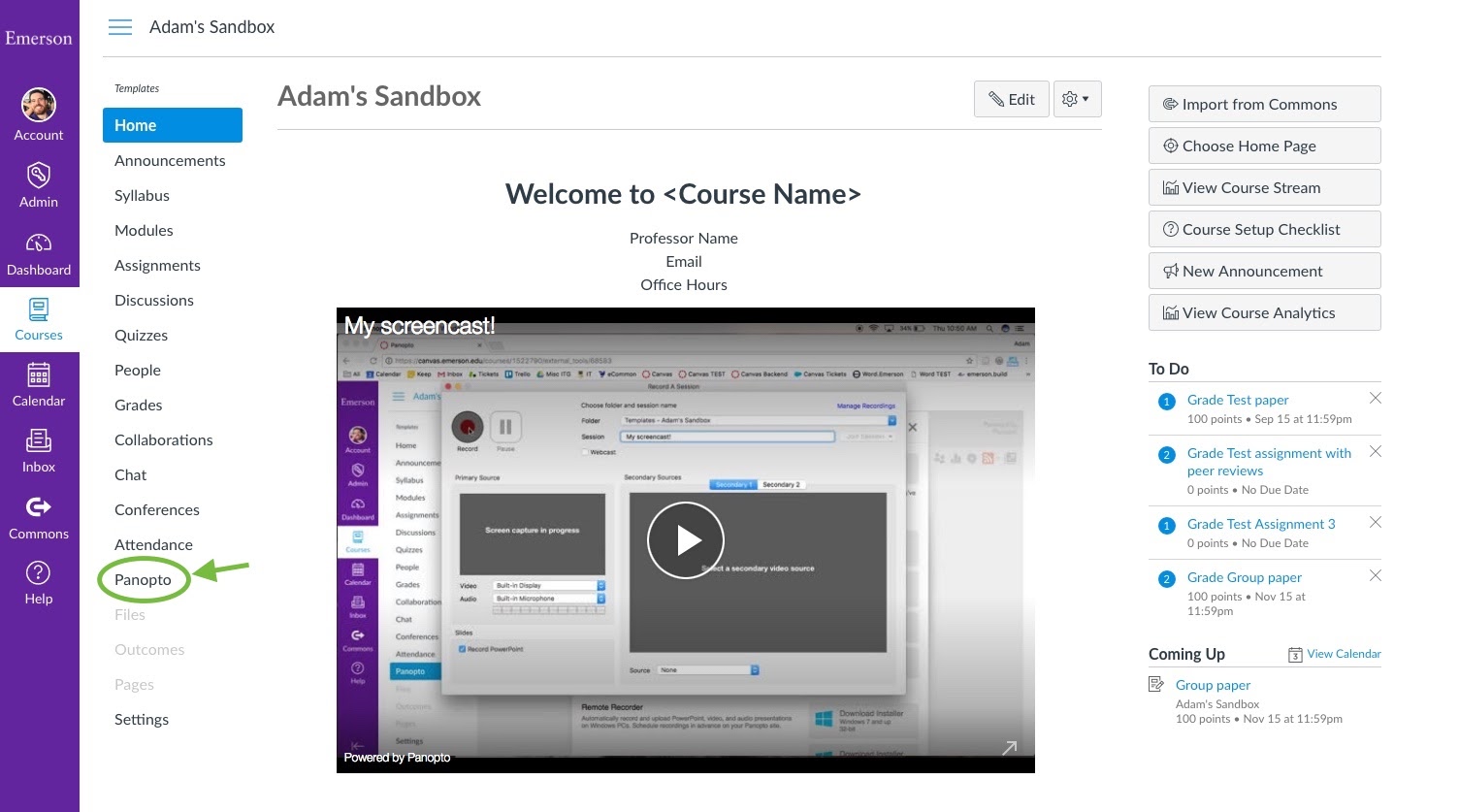
Task: Open Pages in course navigation
Action: click(134, 684)
